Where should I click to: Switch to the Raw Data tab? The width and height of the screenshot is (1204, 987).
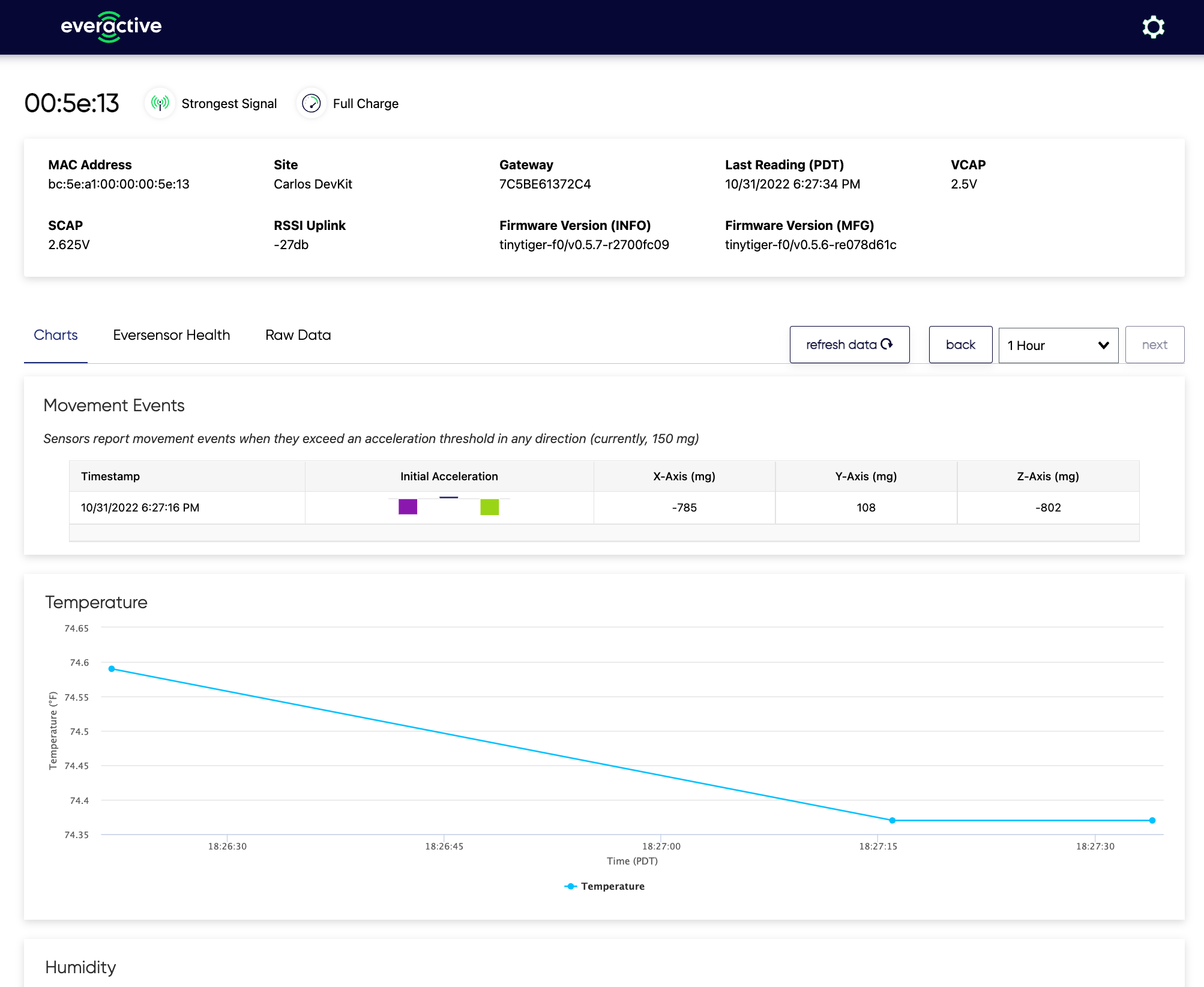(298, 335)
